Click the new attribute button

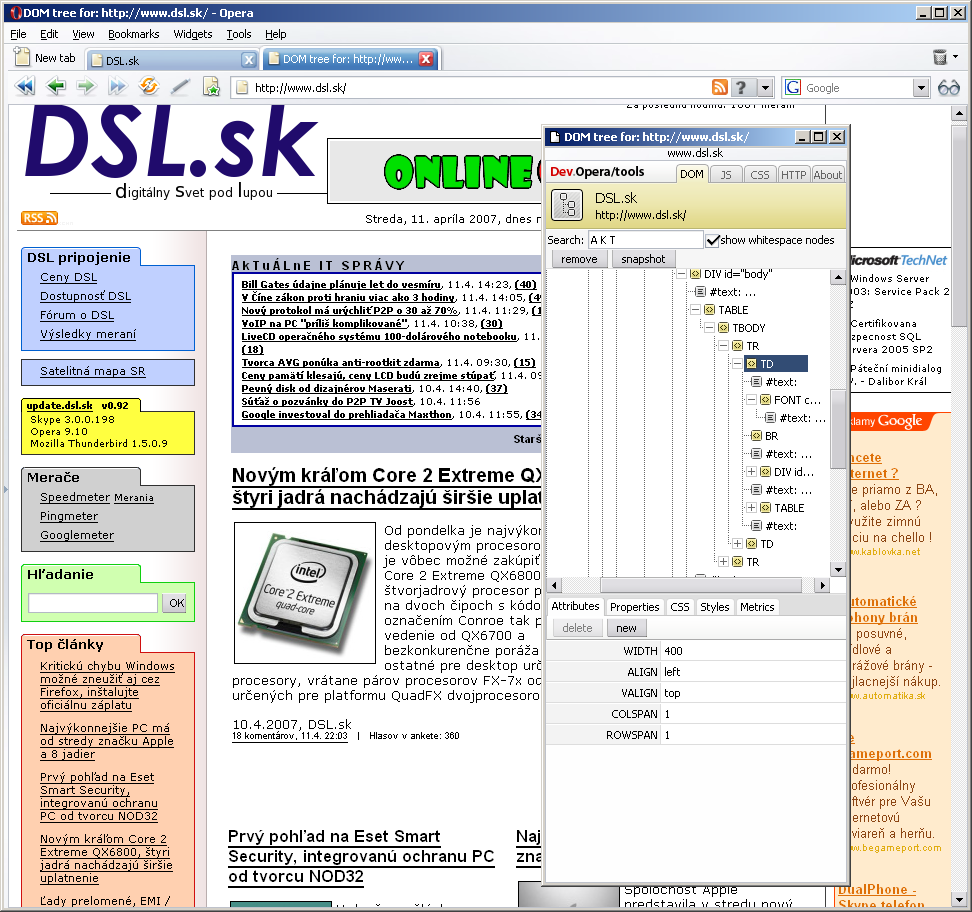[626, 628]
